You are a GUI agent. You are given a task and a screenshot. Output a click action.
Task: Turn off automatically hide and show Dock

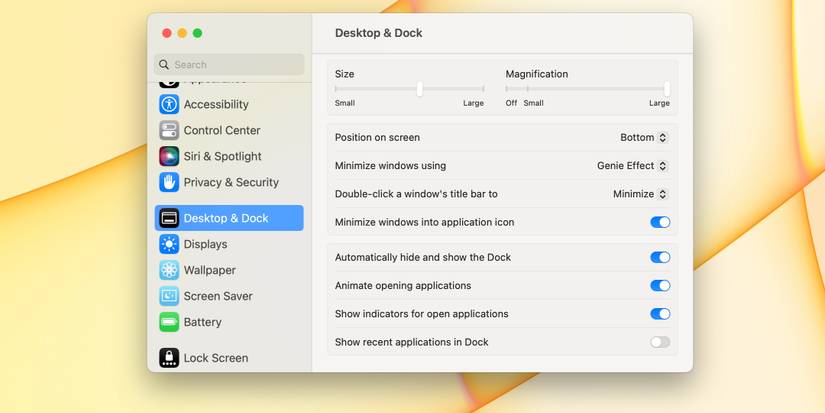[x=660, y=257]
